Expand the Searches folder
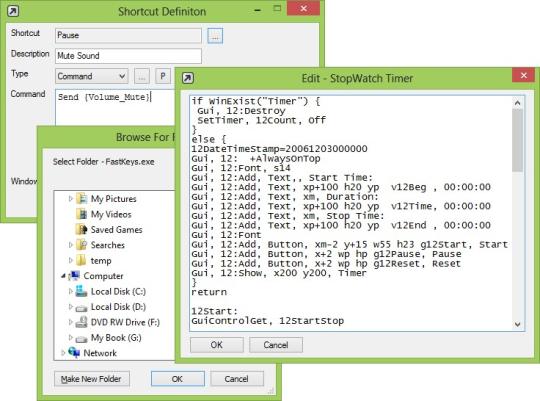The width and height of the screenshot is (540, 401). [71, 245]
